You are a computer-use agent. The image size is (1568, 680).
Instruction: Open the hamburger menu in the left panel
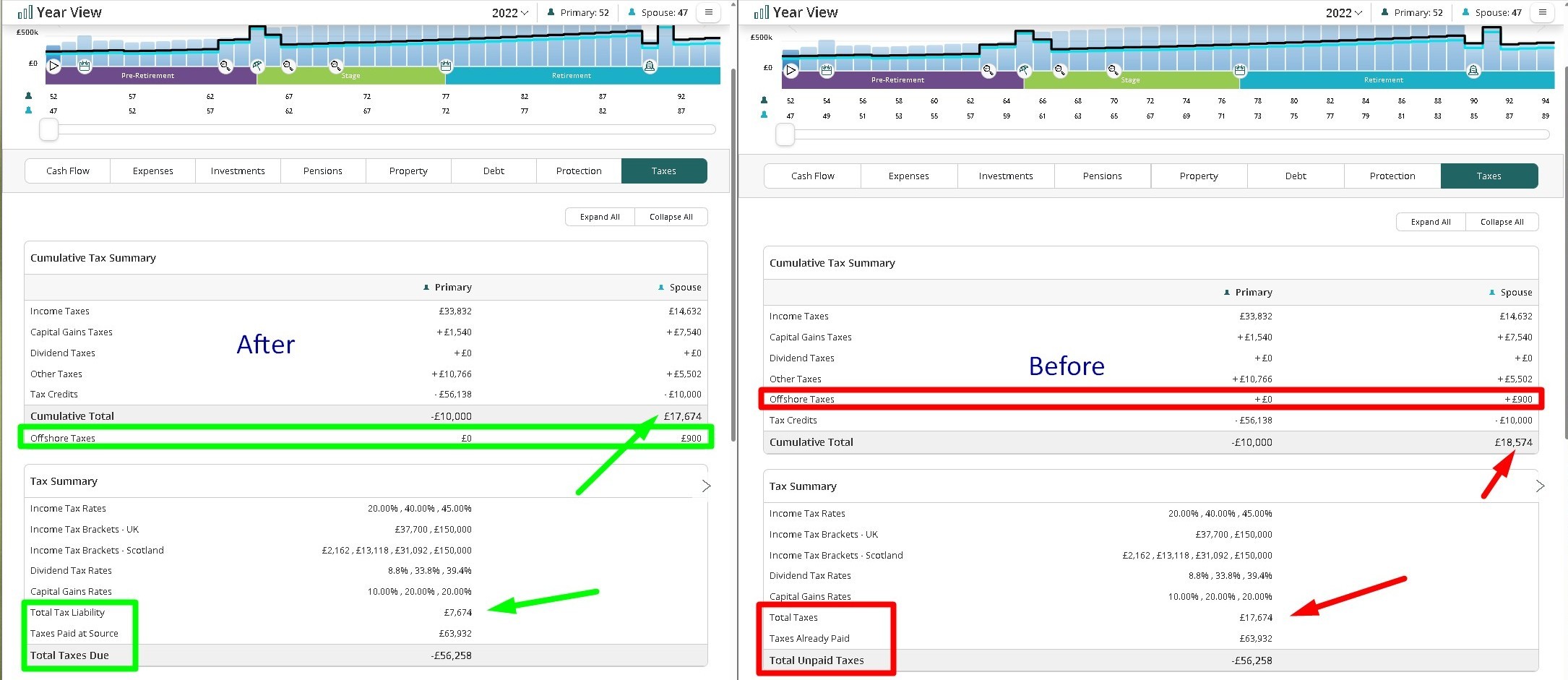[709, 12]
